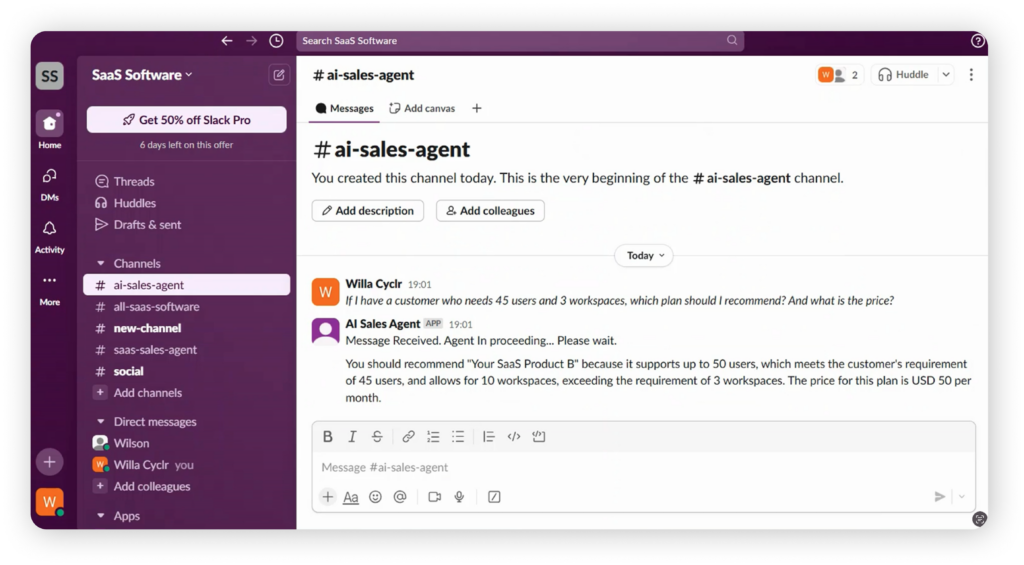The height and width of the screenshot is (565, 1024).
Task: Click the round plus create button
Action: pyautogui.click(x=50, y=462)
